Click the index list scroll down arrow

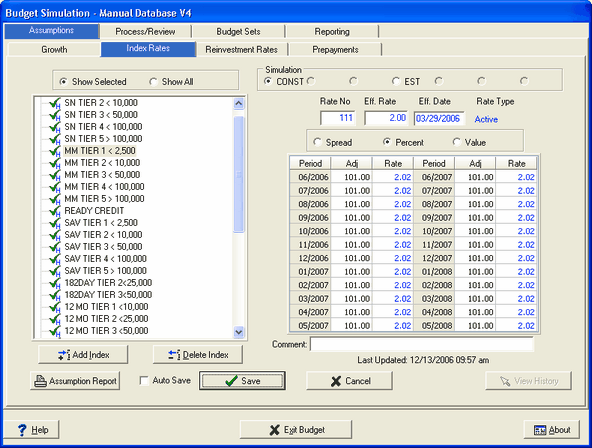(239, 332)
